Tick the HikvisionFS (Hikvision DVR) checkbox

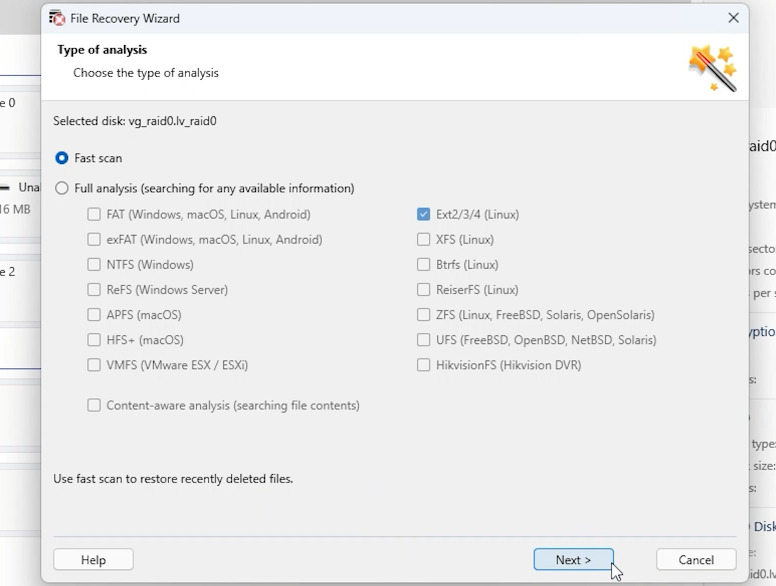pos(424,365)
